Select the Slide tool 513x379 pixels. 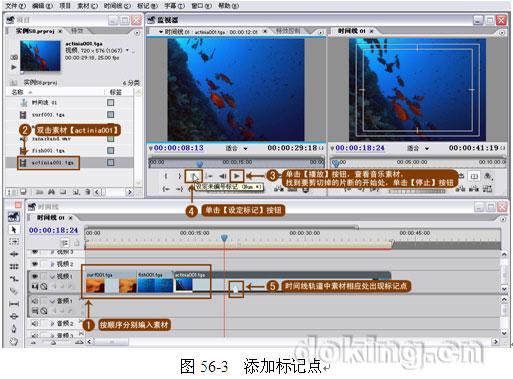point(14,316)
